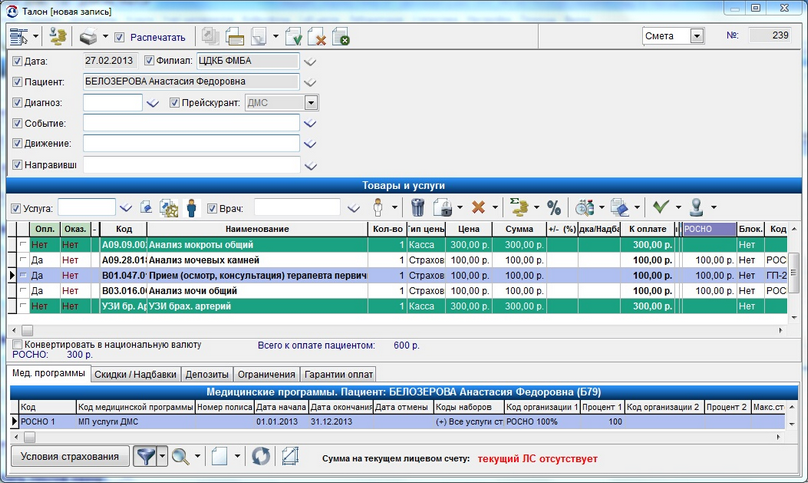Screen dimensions: 808x483
Task: Click the Условия страхования button
Action: pyautogui.click(x=70, y=457)
